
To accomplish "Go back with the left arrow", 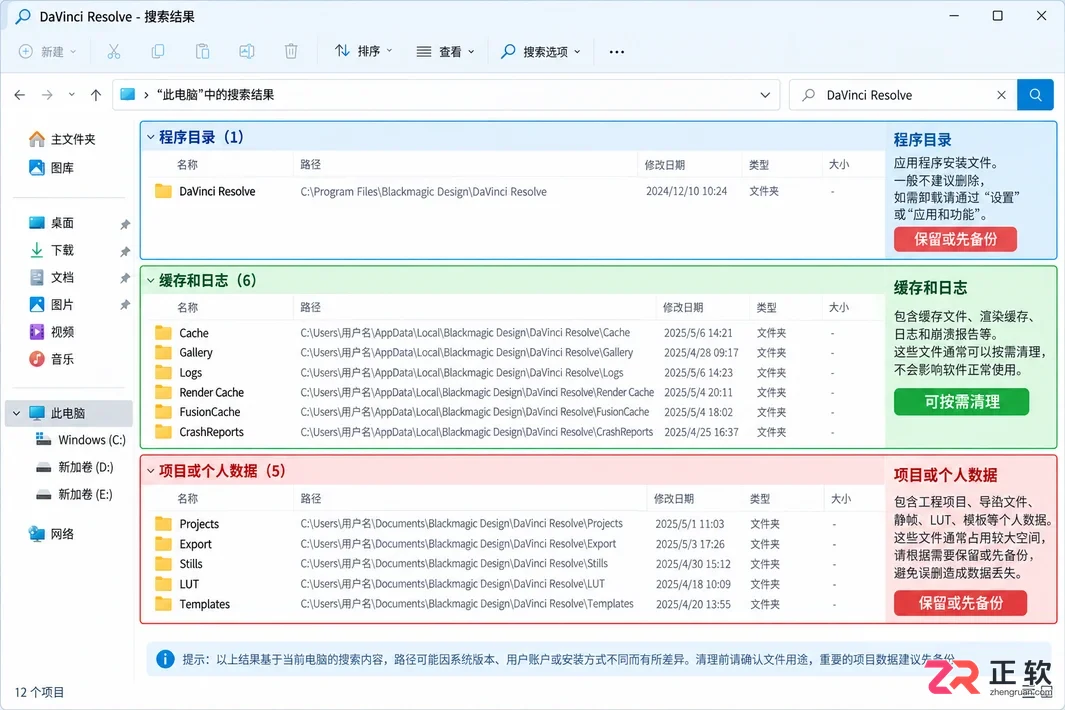I will coord(20,95).
